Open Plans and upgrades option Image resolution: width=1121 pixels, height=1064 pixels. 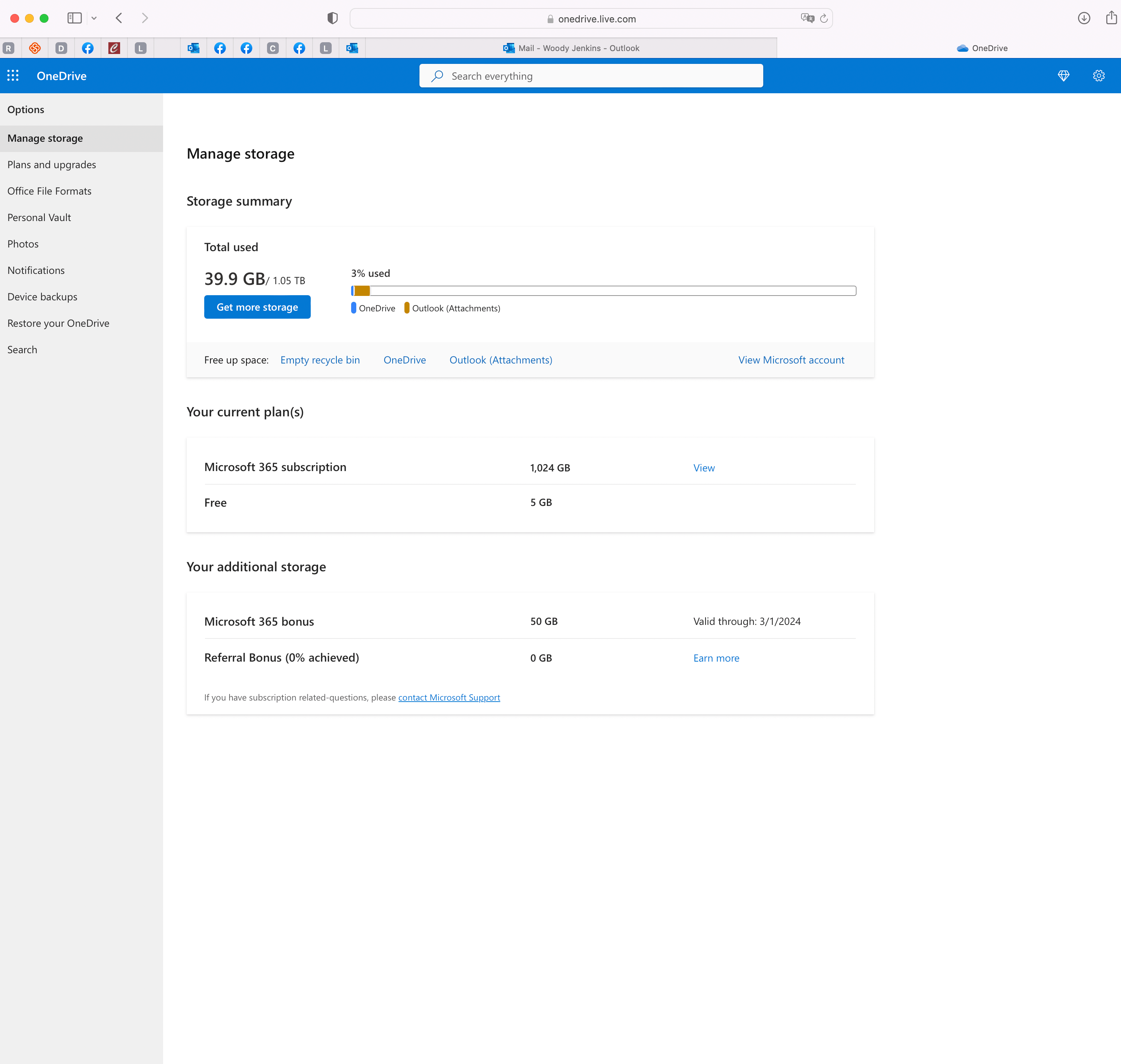tap(81, 165)
